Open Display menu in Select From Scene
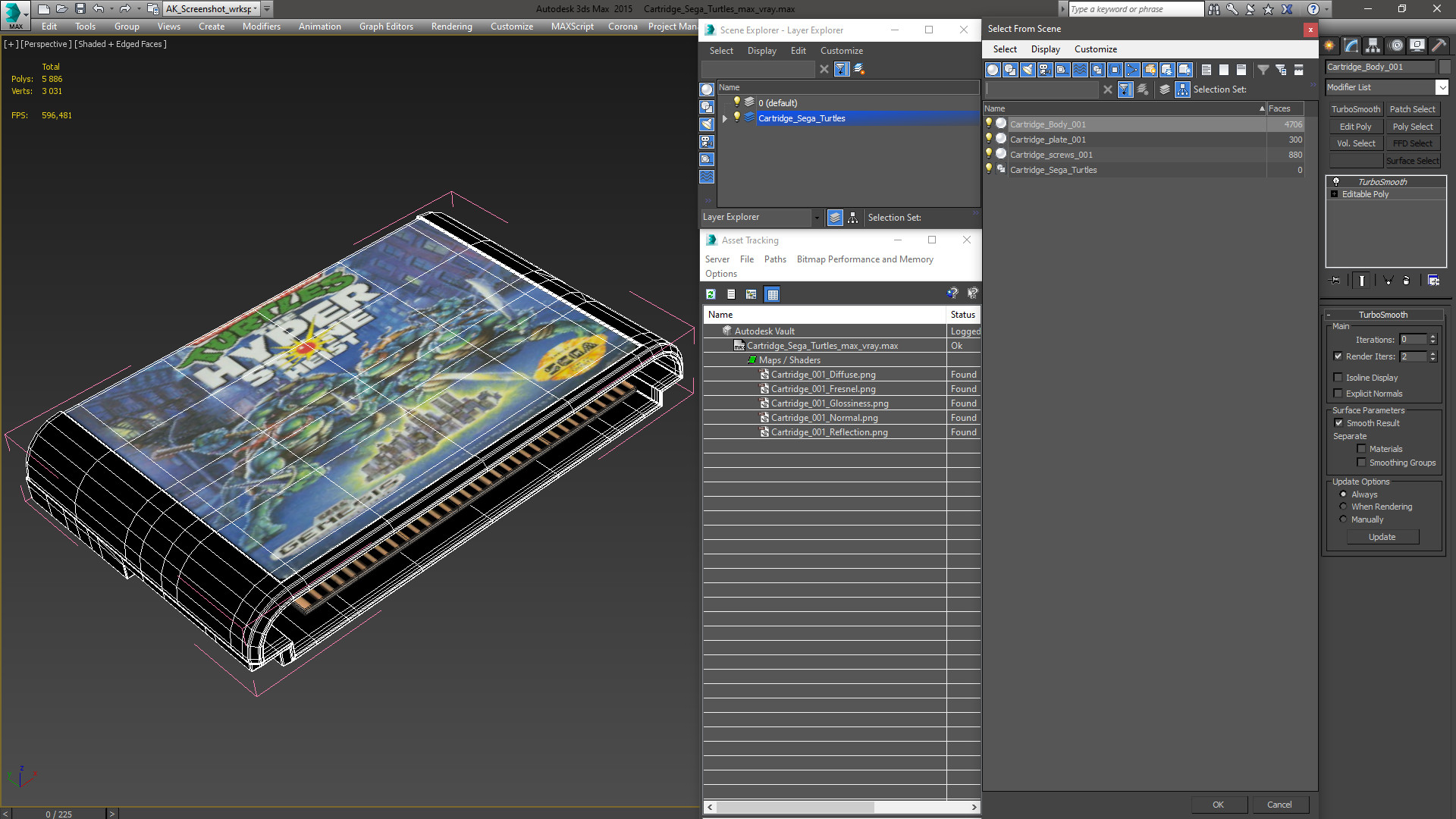Screen dimensions: 1456x819 (x=1046, y=49)
